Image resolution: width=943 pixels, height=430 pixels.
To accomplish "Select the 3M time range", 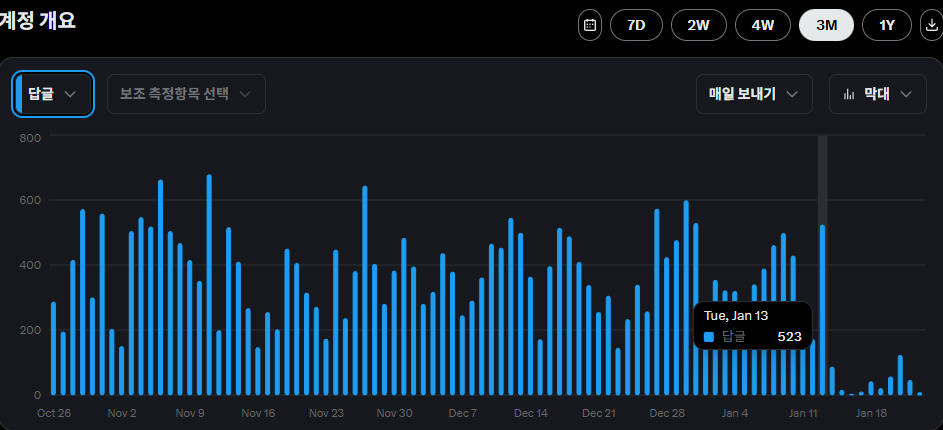I will click(826, 25).
